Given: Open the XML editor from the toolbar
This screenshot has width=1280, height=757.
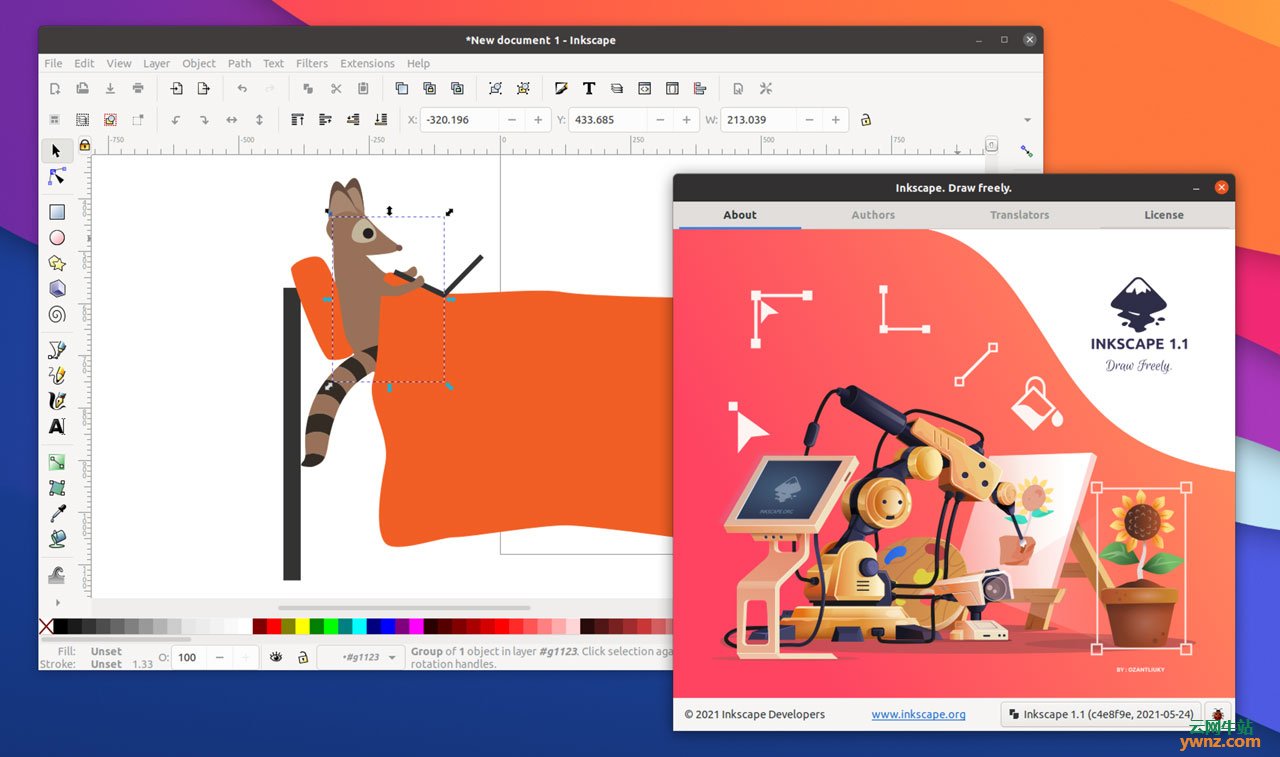Looking at the screenshot, I should point(645,88).
